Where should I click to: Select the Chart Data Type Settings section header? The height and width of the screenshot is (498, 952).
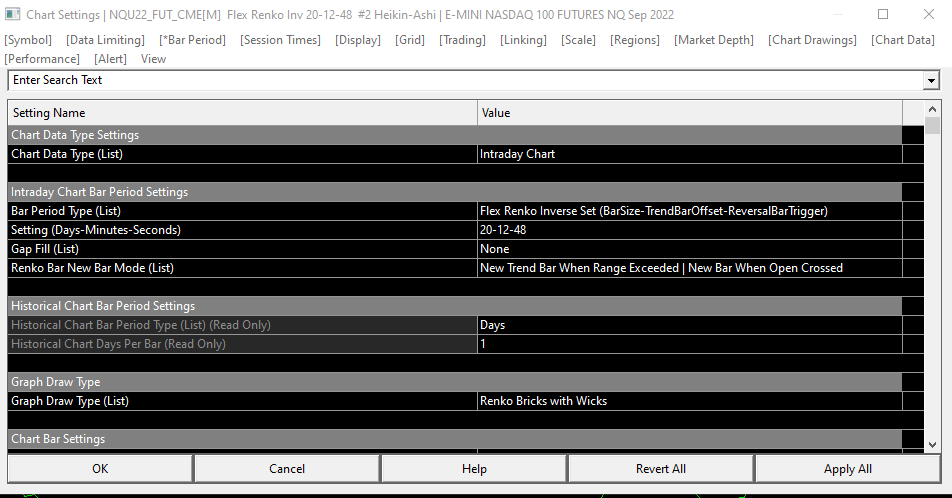point(455,135)
